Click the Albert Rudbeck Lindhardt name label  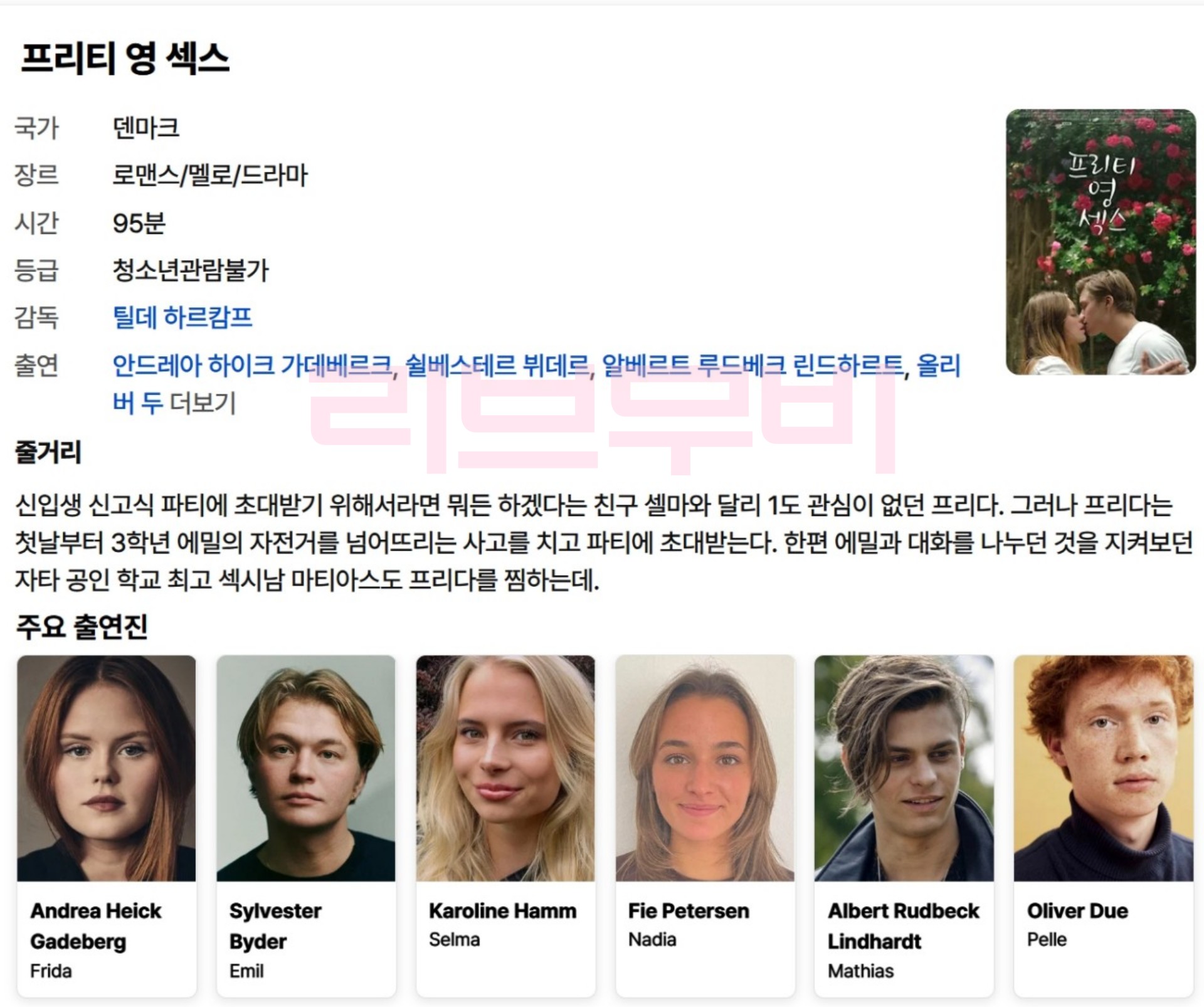click(904, 926)
